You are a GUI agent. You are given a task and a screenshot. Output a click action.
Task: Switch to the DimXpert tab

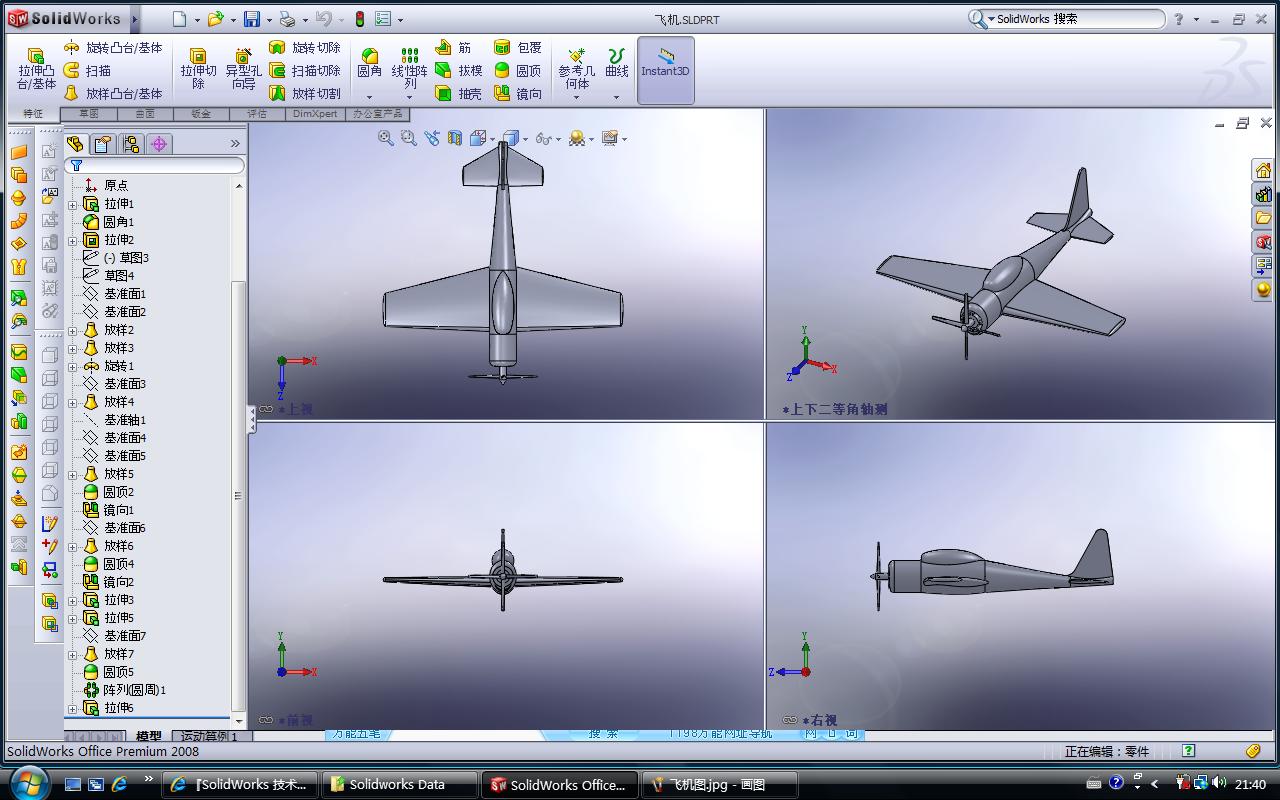click(315, 114)
